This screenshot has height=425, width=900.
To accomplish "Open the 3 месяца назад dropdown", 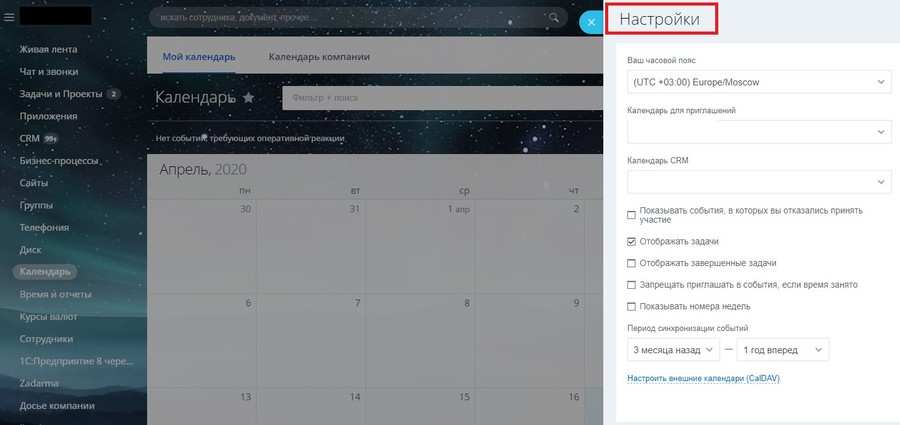I will click(x=673, y=350).
